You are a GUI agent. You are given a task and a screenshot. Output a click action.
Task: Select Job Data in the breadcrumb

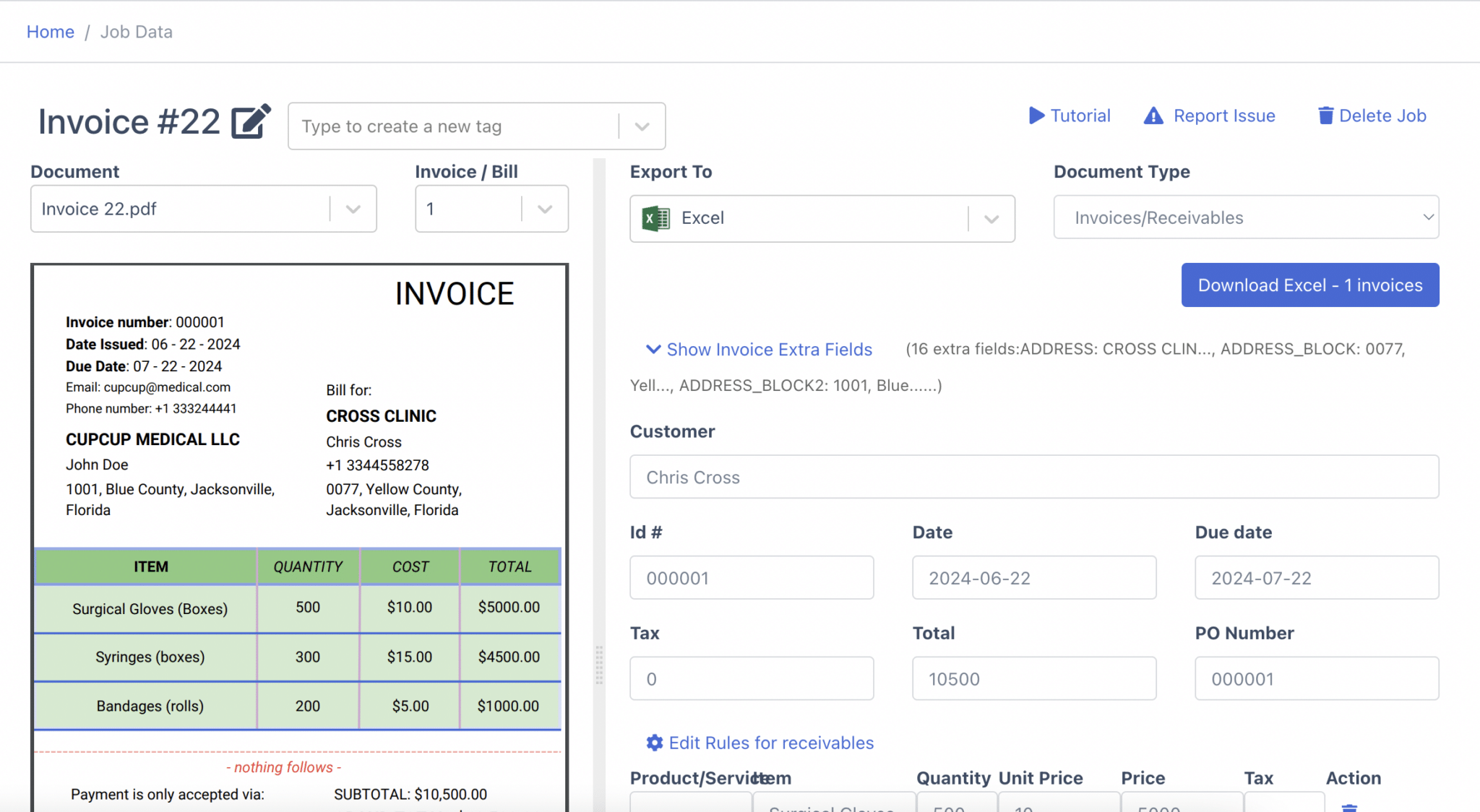[136, 32]
